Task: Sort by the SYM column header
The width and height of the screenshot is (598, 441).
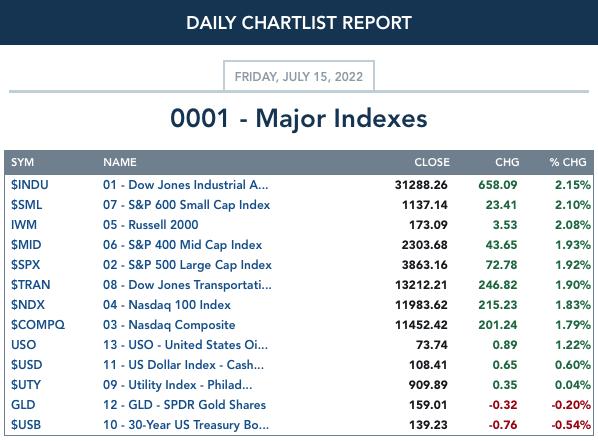Action: coord(22,162)
